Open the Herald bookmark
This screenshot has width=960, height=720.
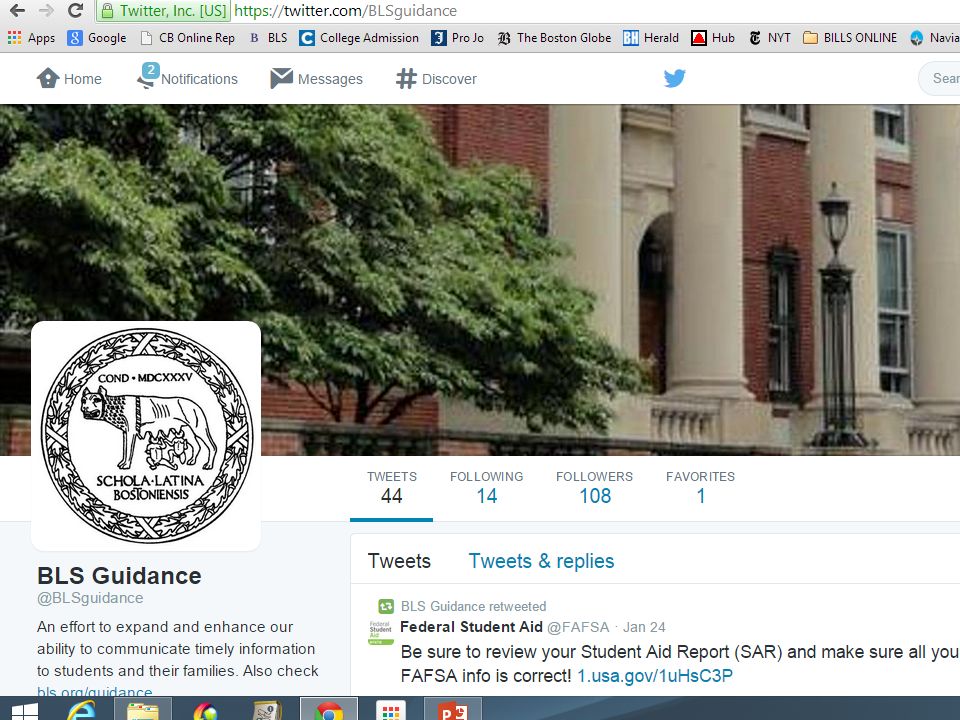point(651,38)
